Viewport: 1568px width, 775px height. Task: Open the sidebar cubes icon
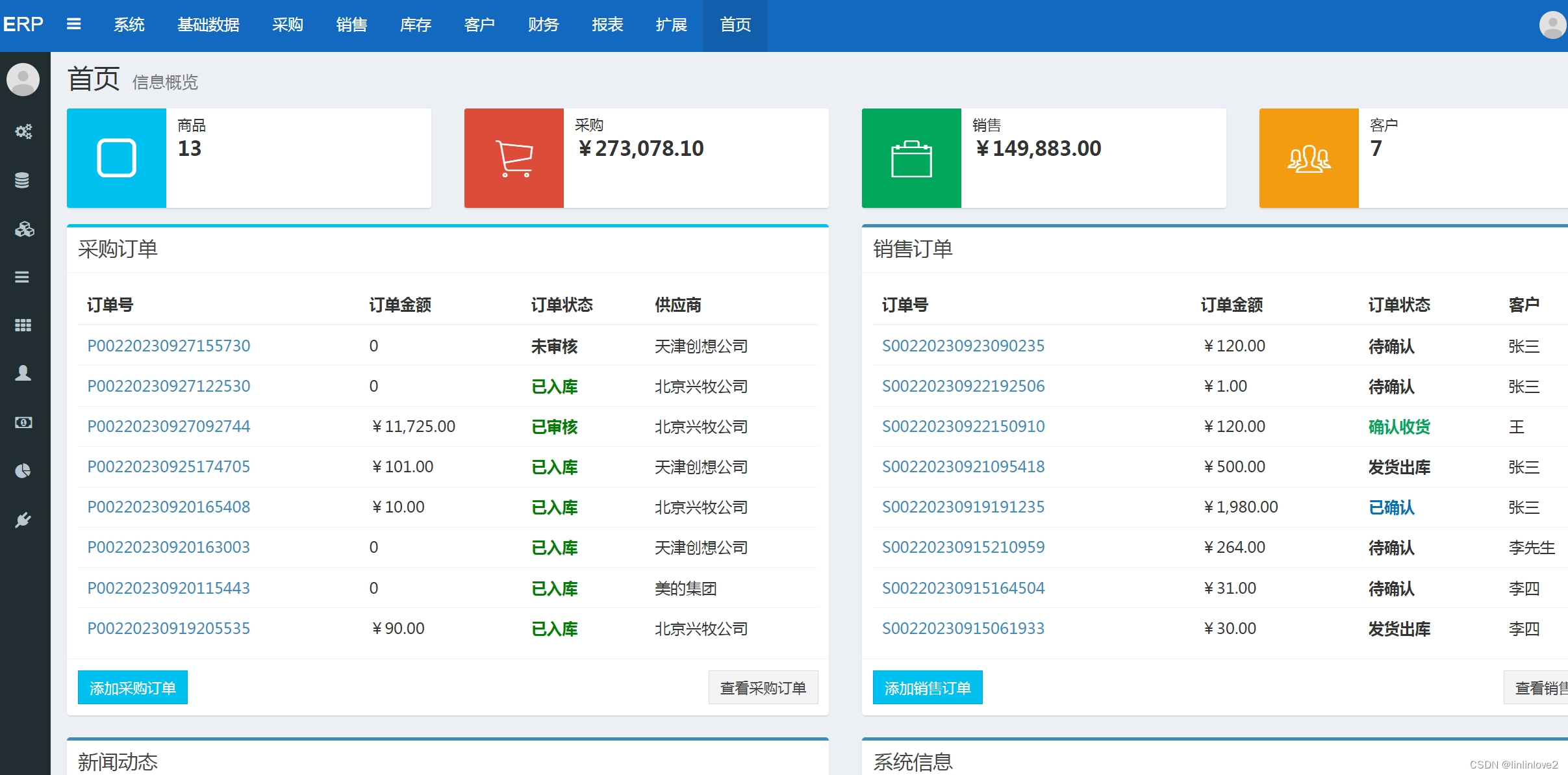pyautogui.click(x=24, y=229)
